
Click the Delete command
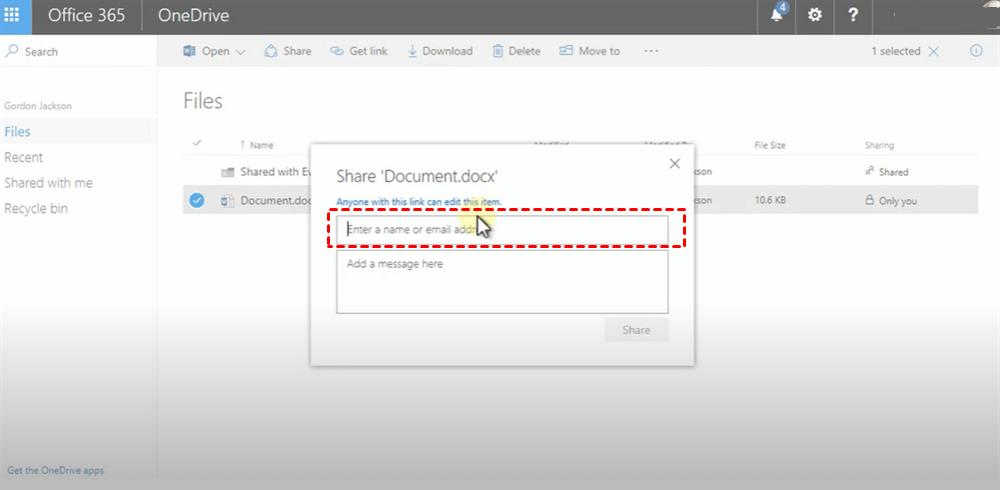click(x=517, y=51)
